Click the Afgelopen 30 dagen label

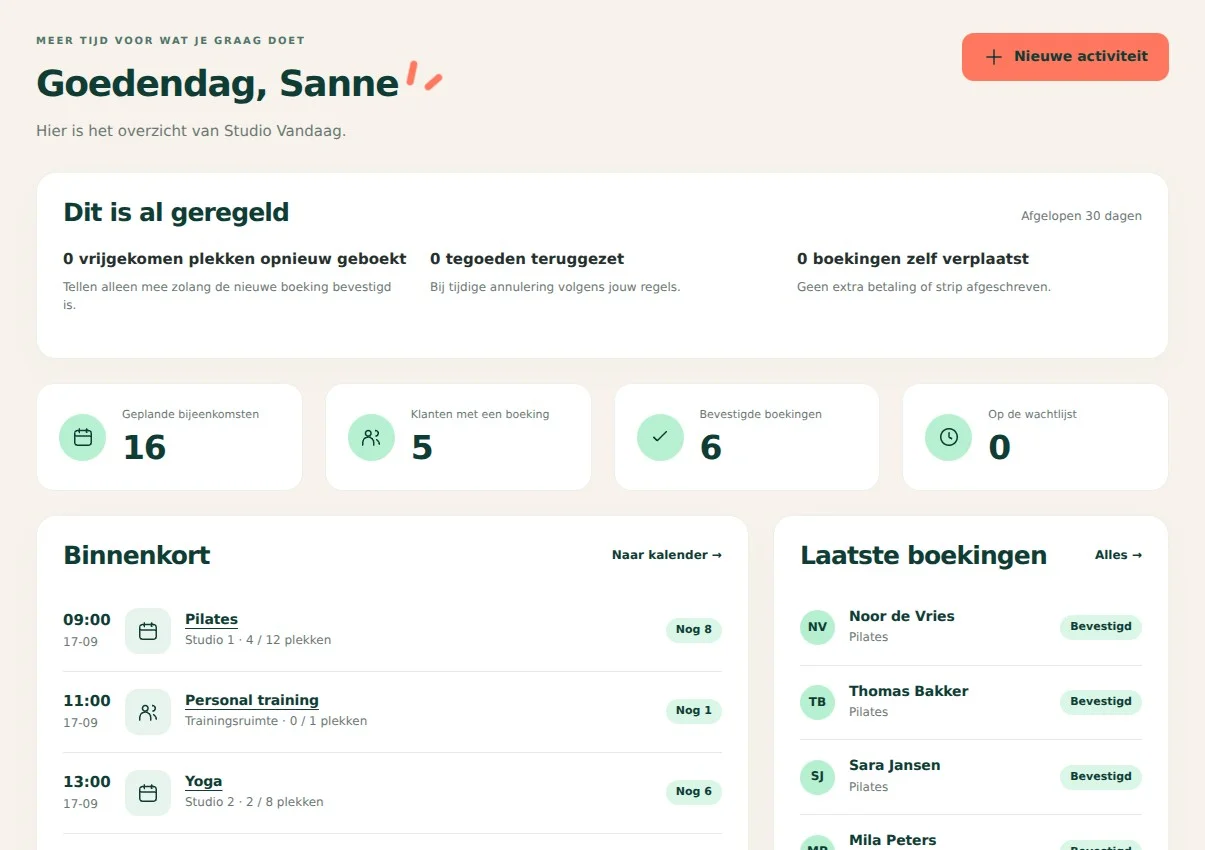(1081, 216)
